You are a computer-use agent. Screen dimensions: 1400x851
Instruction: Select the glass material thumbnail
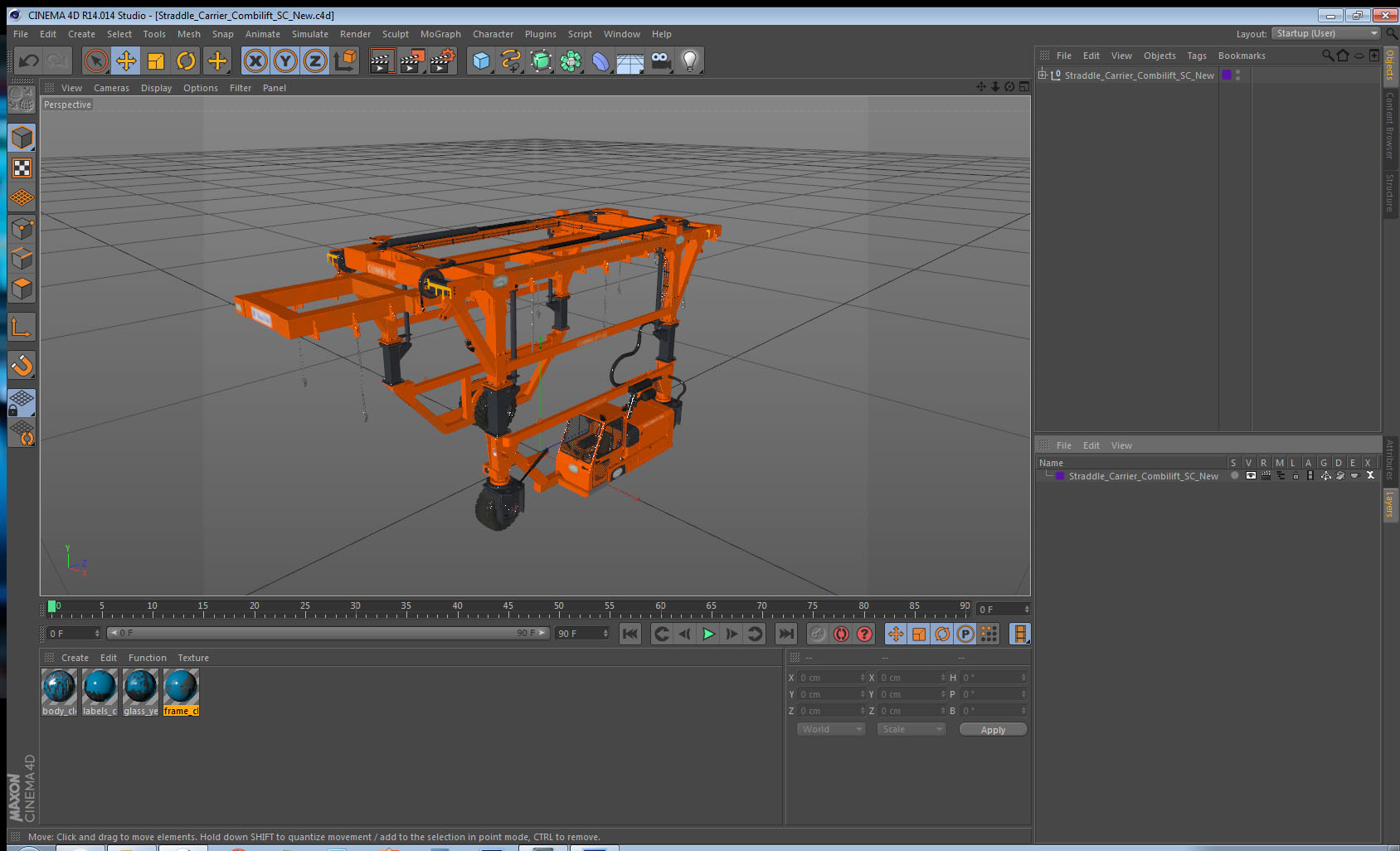(x=140, y=693)
